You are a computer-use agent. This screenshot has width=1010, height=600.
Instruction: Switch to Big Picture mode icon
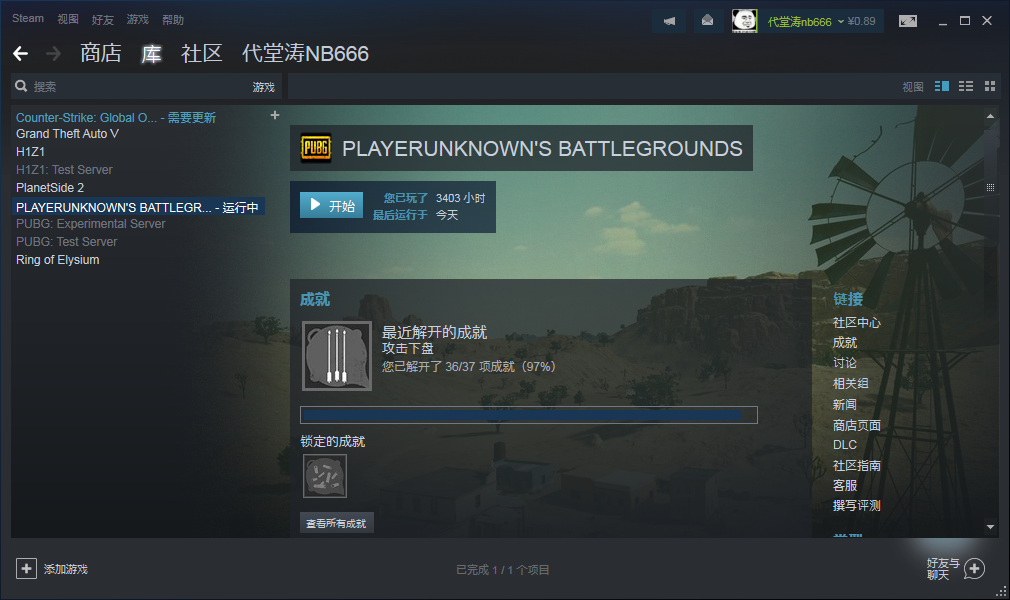[x=908, y=21]
